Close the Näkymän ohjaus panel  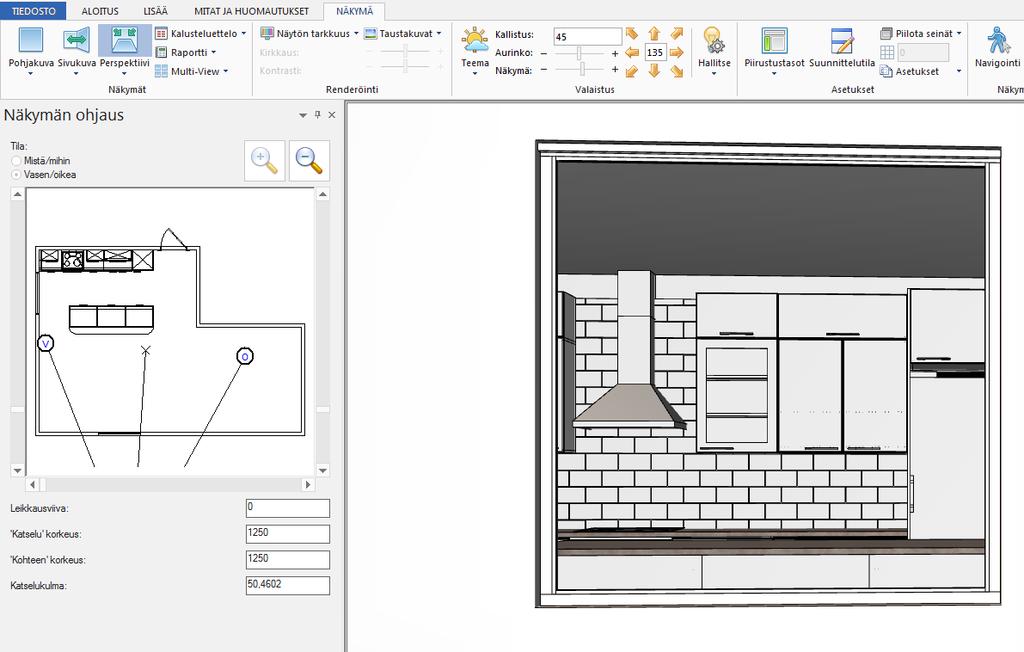[x=332, y=115]
